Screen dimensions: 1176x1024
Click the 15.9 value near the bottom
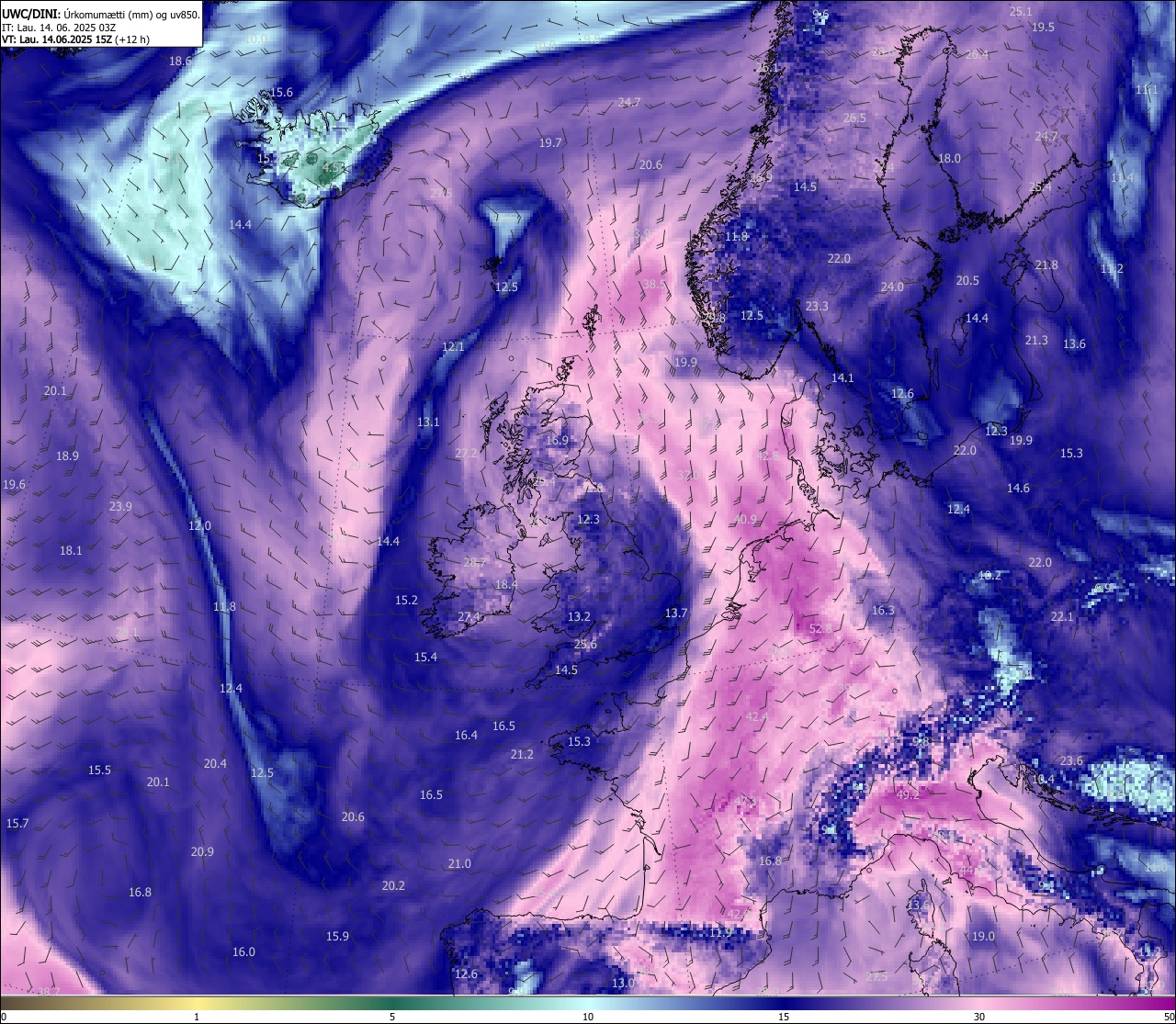tap(337, 937)
